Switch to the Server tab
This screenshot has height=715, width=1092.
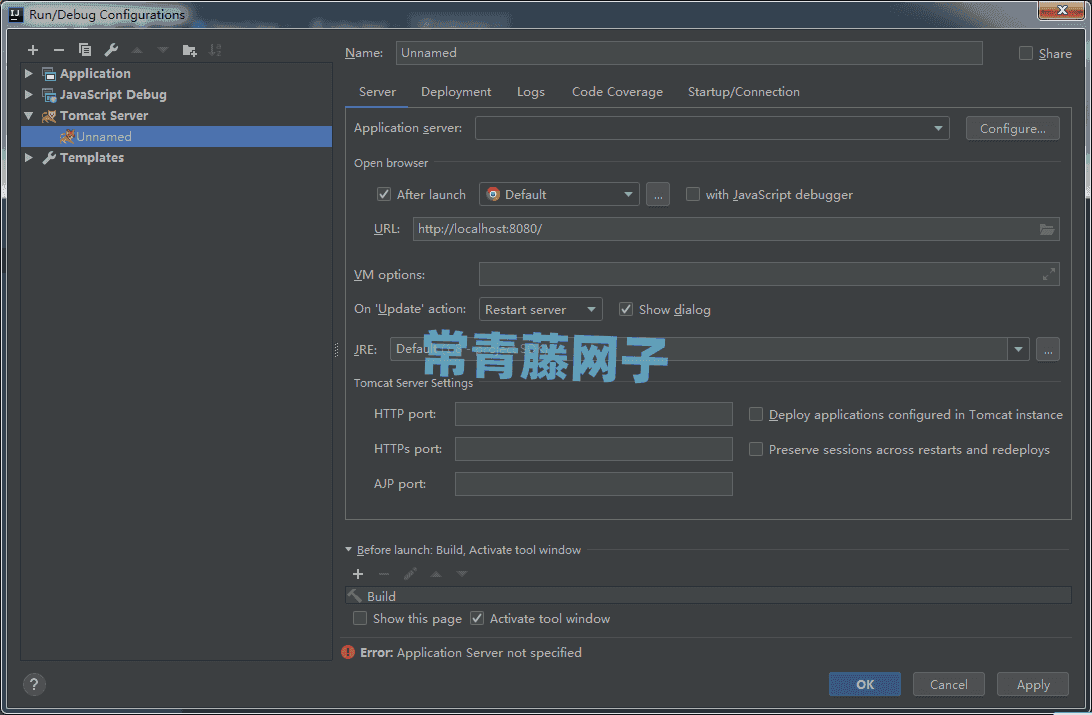pyautogui.click(x=377, y=92)
